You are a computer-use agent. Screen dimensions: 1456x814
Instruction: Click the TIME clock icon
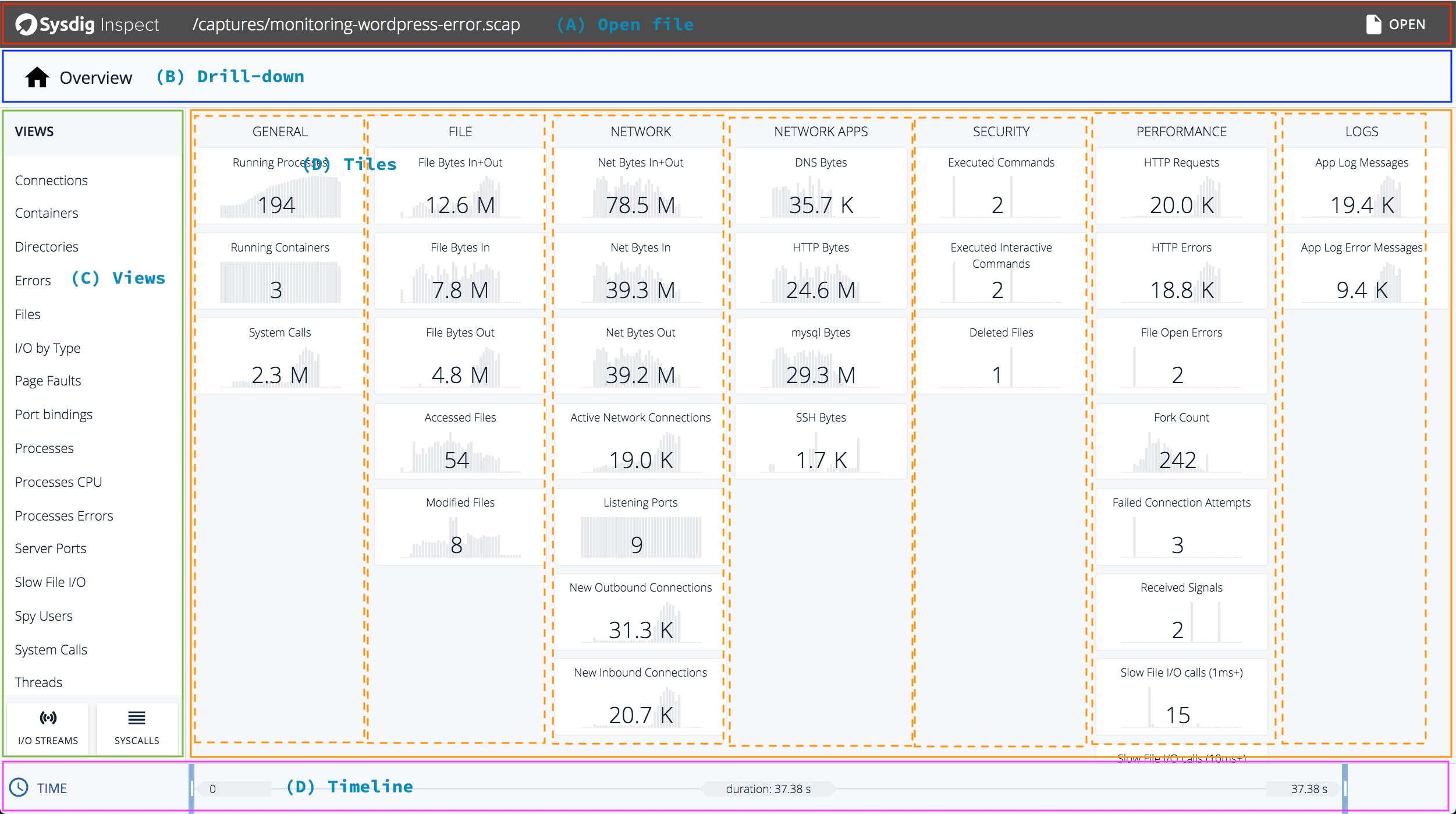(19, 787)
